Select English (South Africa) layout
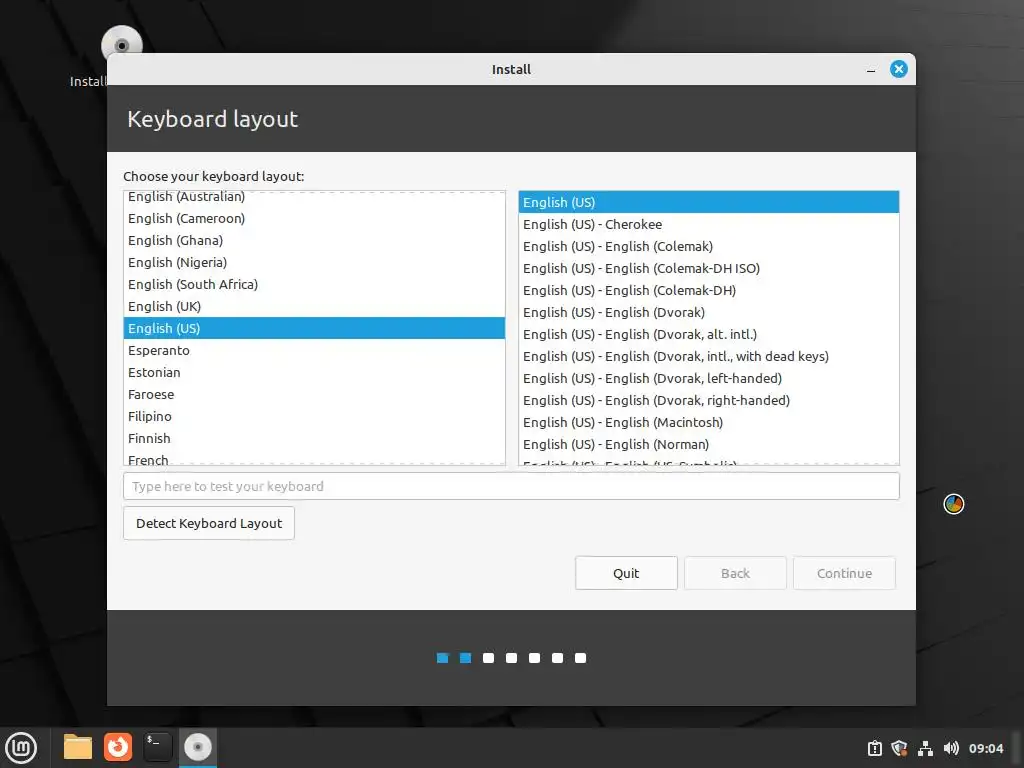This screenshot has width=1024, height=768. (x=314, y=284)
